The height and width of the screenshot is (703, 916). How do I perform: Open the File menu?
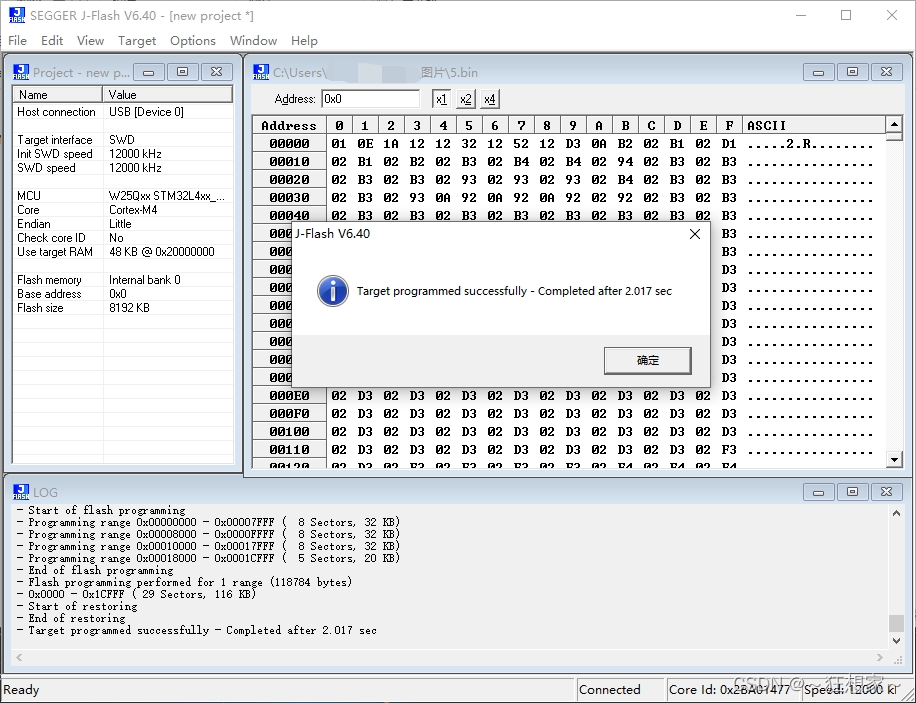[x=17, y=41]
